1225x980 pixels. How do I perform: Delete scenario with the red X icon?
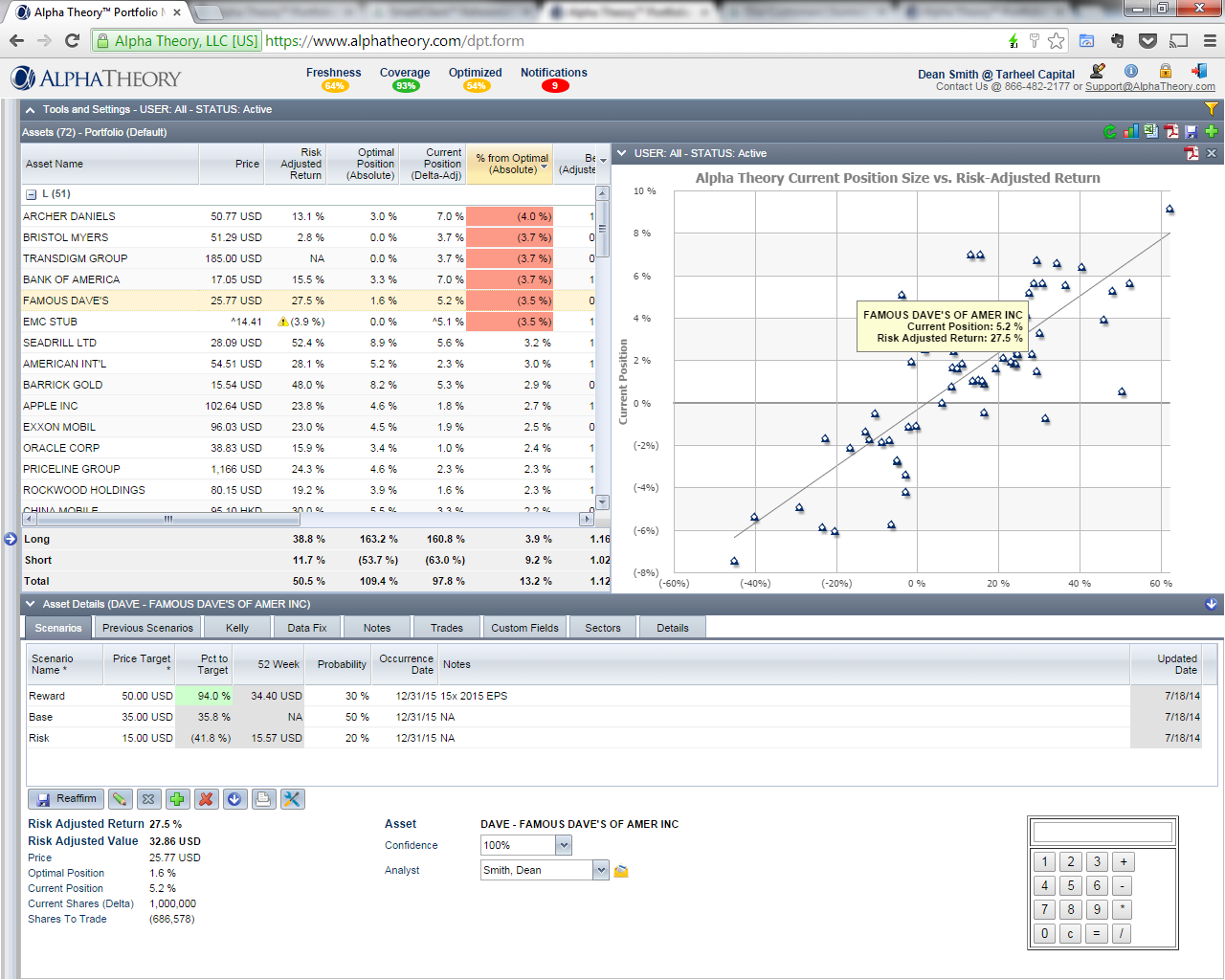(206, 799)
